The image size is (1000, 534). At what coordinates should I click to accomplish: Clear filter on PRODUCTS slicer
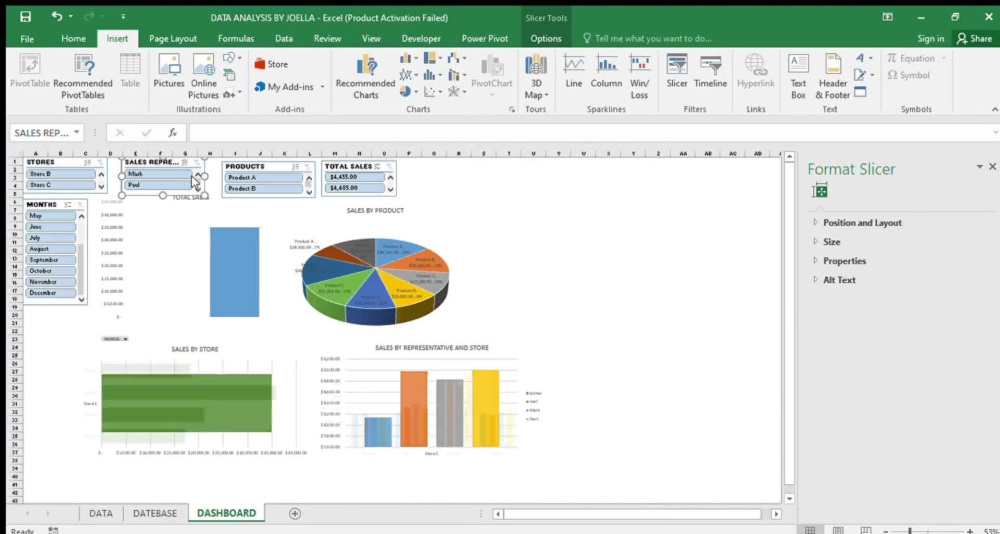(307, 167)
